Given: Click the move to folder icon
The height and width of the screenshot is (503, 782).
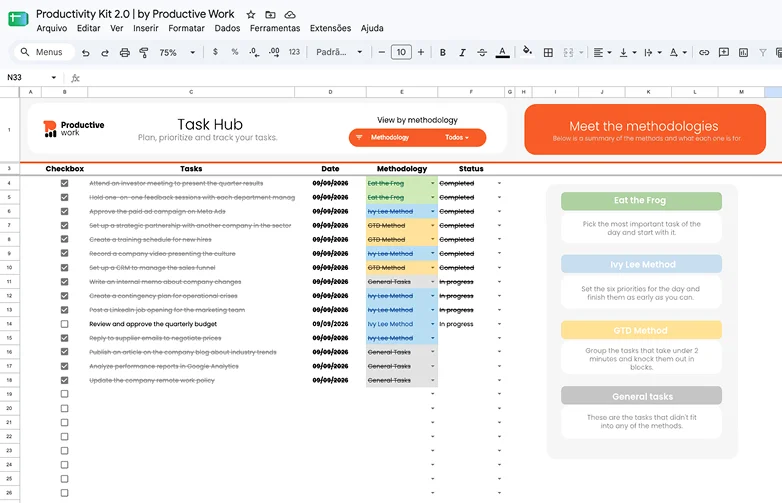Looking at the screenshot, I should 270,14.
